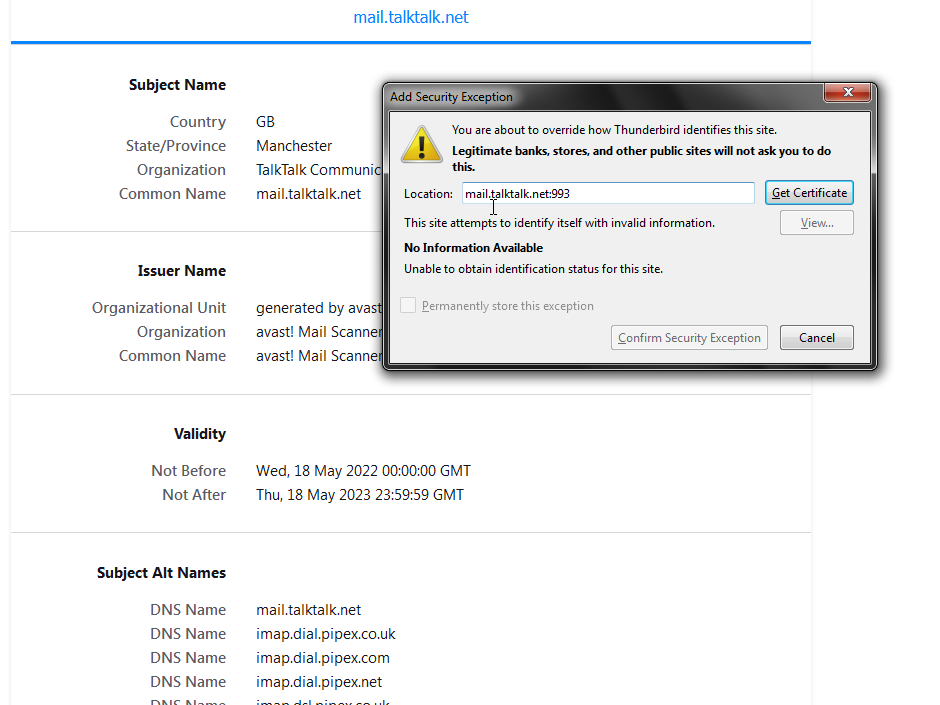
Task: Select DNS Name imap.dial.pipex.net
Action: [x=319, y=682]
